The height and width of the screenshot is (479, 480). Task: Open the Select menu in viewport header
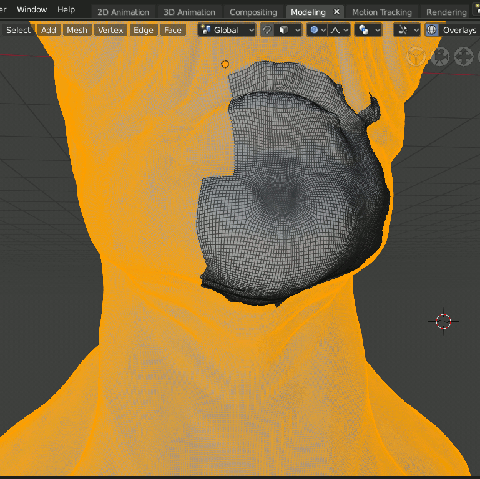[x=18, y=30]
